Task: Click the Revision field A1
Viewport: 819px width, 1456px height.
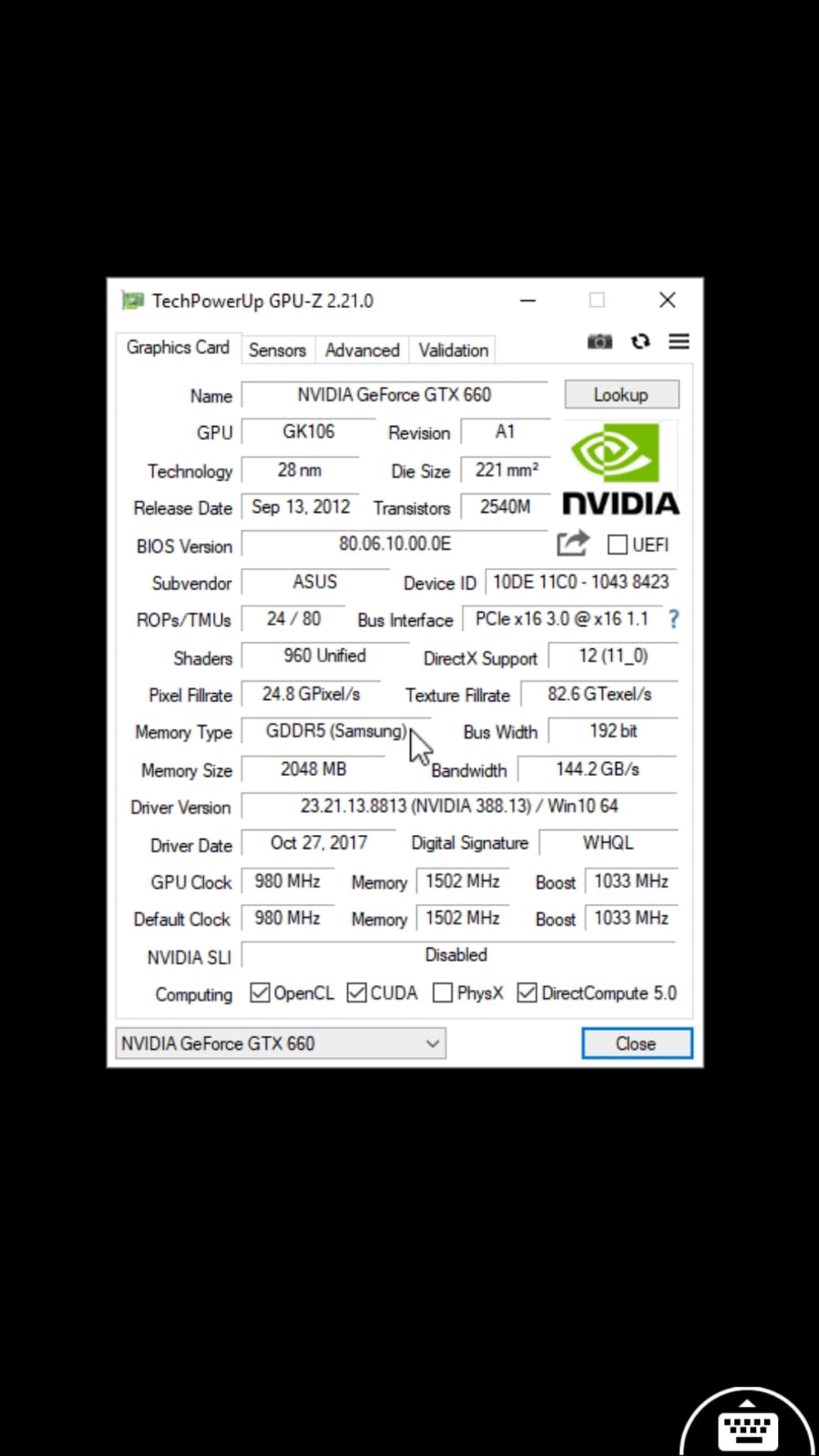Action: coord(506,432)
